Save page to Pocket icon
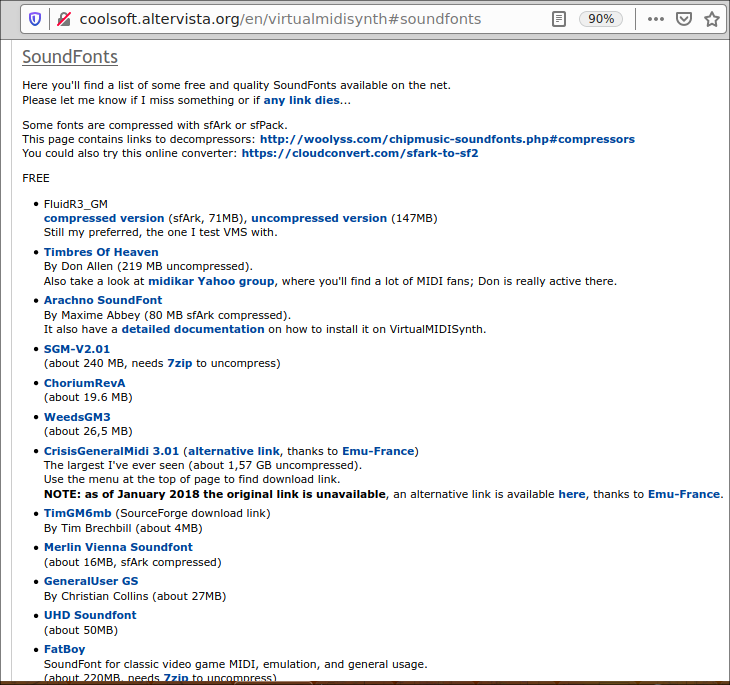Viewport: 730px width, 685px height. click(x=683, y=19)
